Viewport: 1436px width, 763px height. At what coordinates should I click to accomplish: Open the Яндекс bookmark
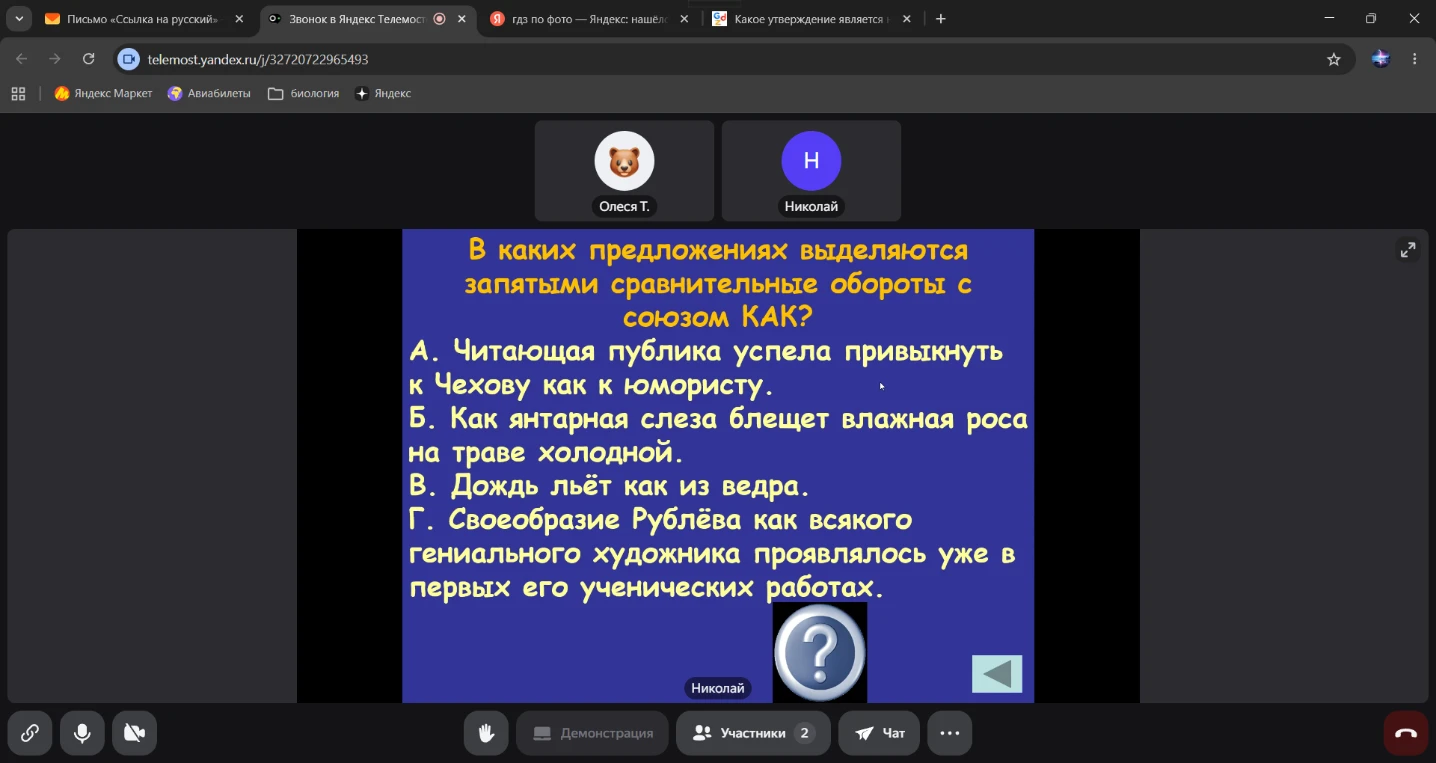383,93
